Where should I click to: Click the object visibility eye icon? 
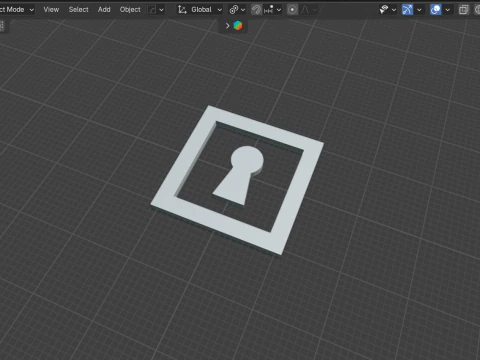384,10
